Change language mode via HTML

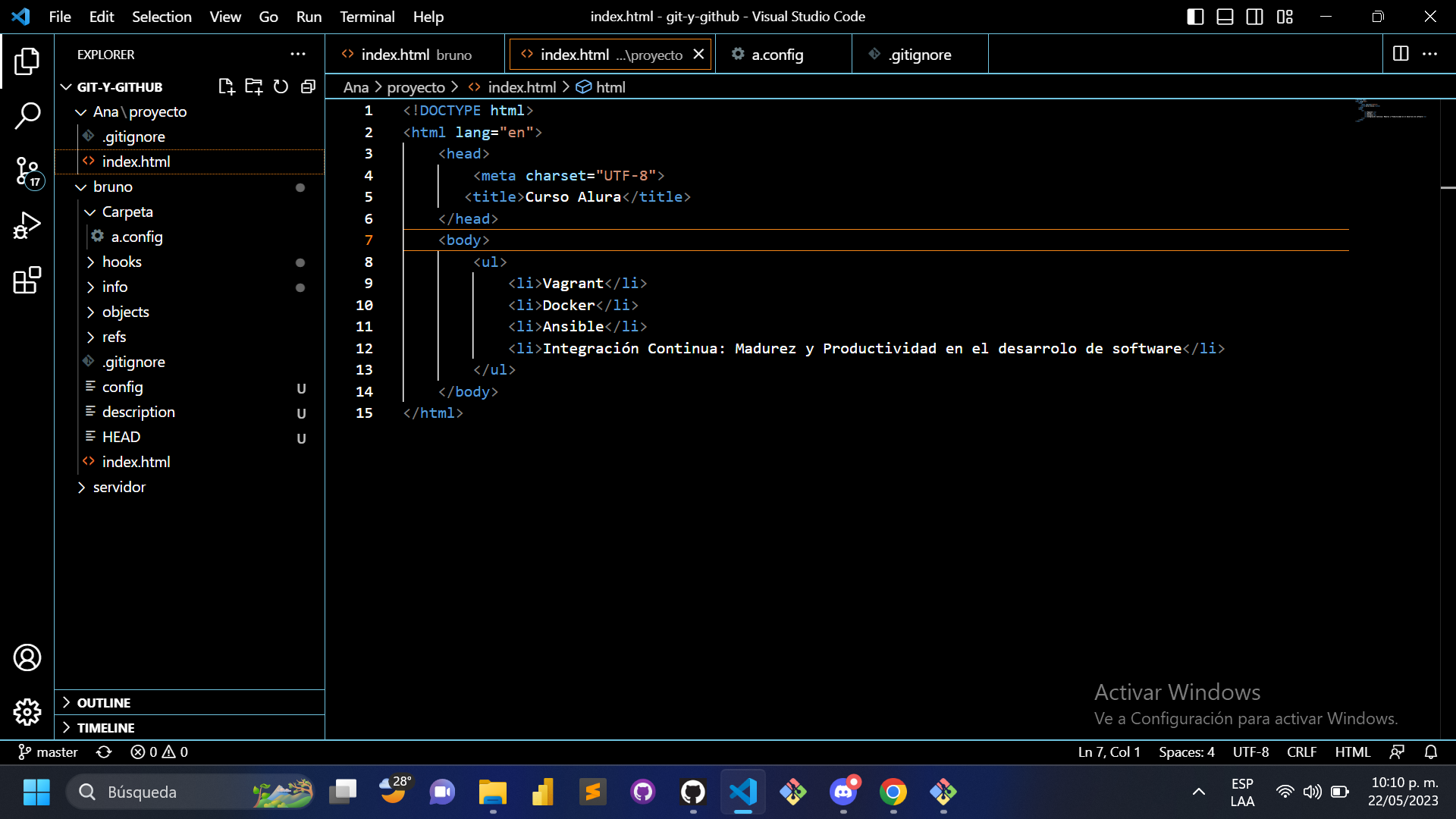pos(1353,752)
